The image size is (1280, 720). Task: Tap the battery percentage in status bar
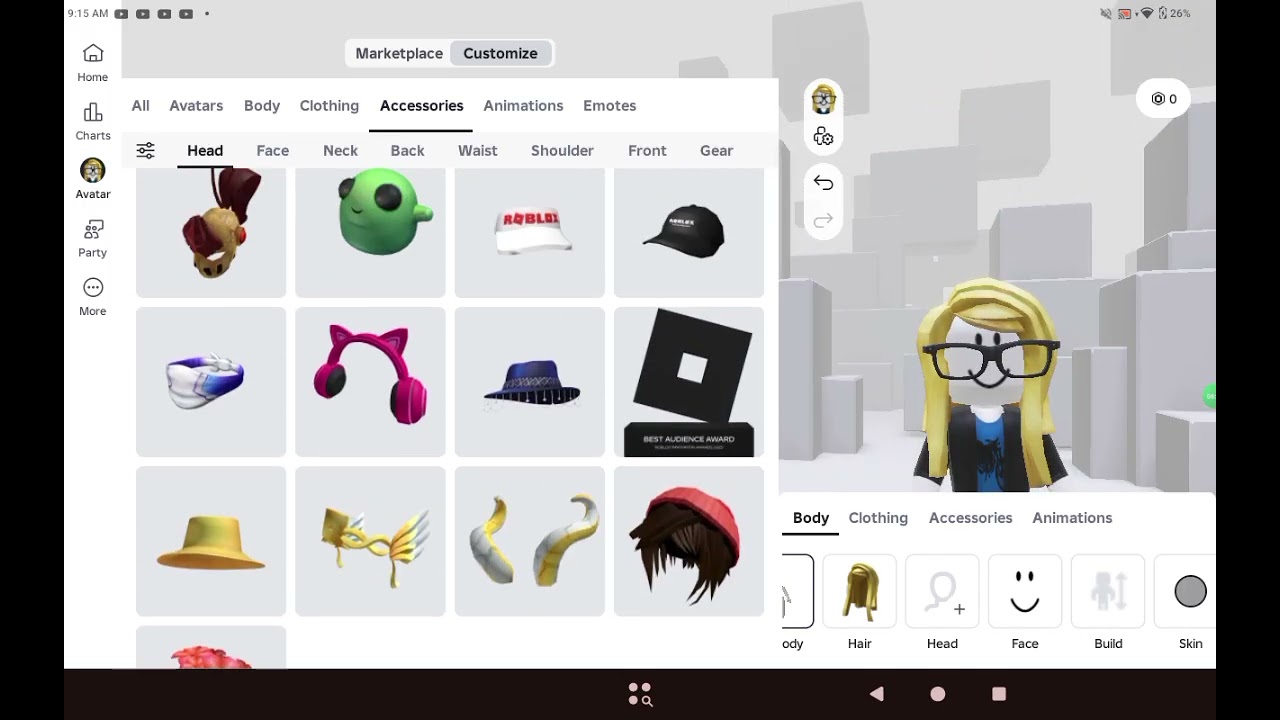(x=1180, y=14)
